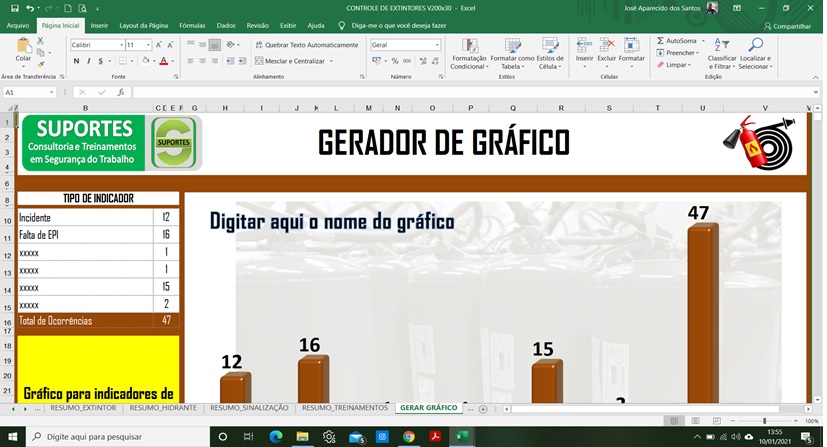This screenshot has height=447, width=827.
Task: Apply the red font color A
Action: tap(164, 61)
